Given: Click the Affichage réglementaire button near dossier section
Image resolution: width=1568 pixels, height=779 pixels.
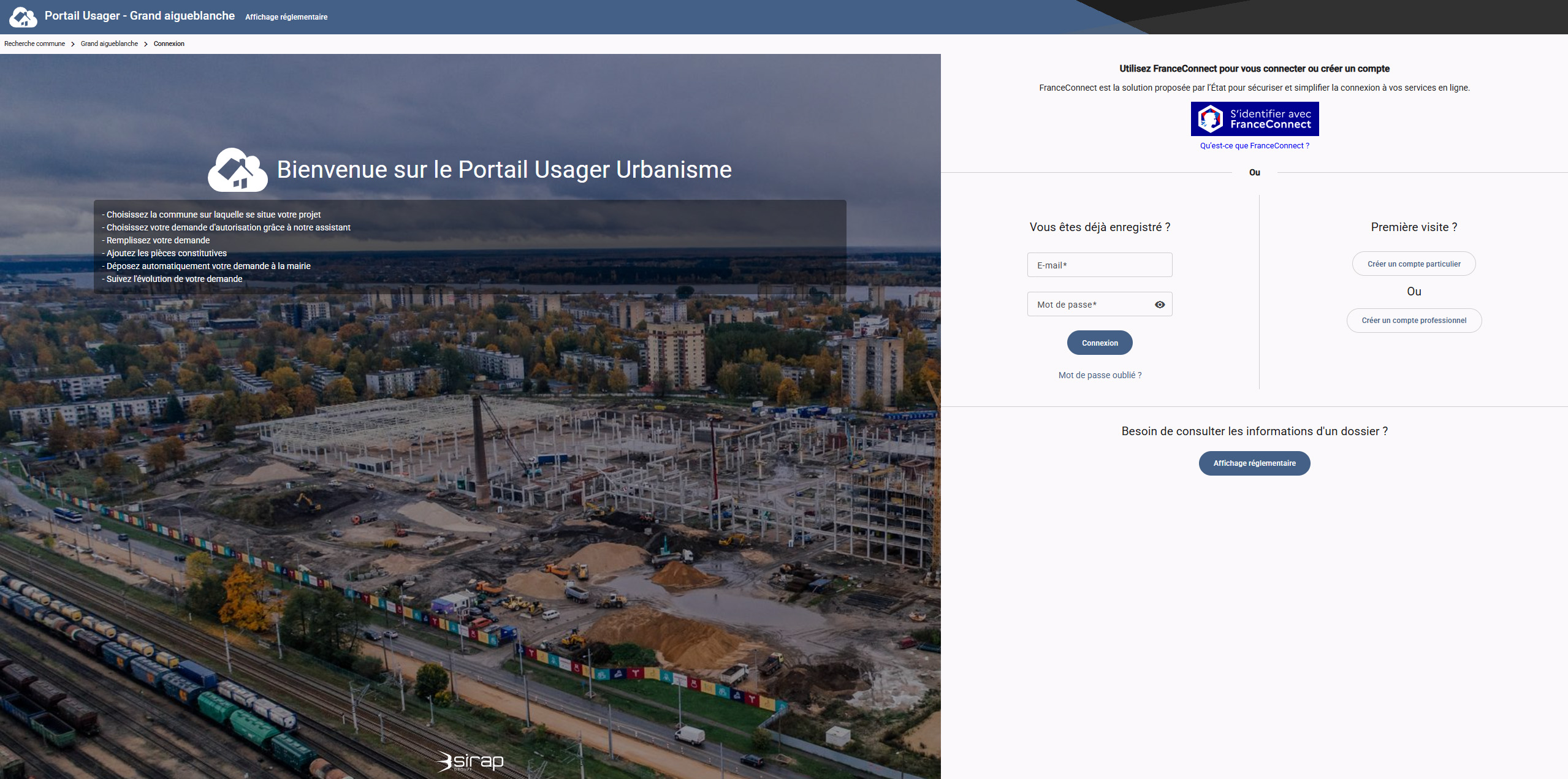Looking at the screenshot, I should click(x=1254, y=463).
